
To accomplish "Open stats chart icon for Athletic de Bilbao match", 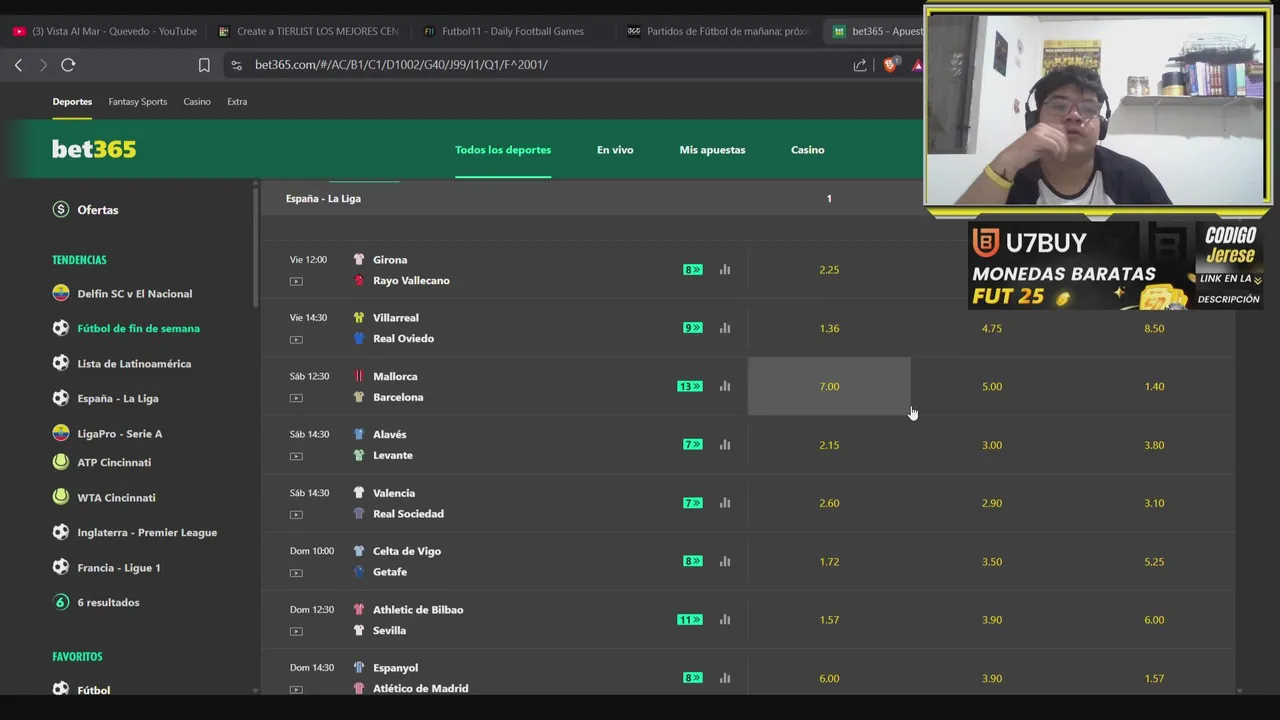I will (725, 620).
